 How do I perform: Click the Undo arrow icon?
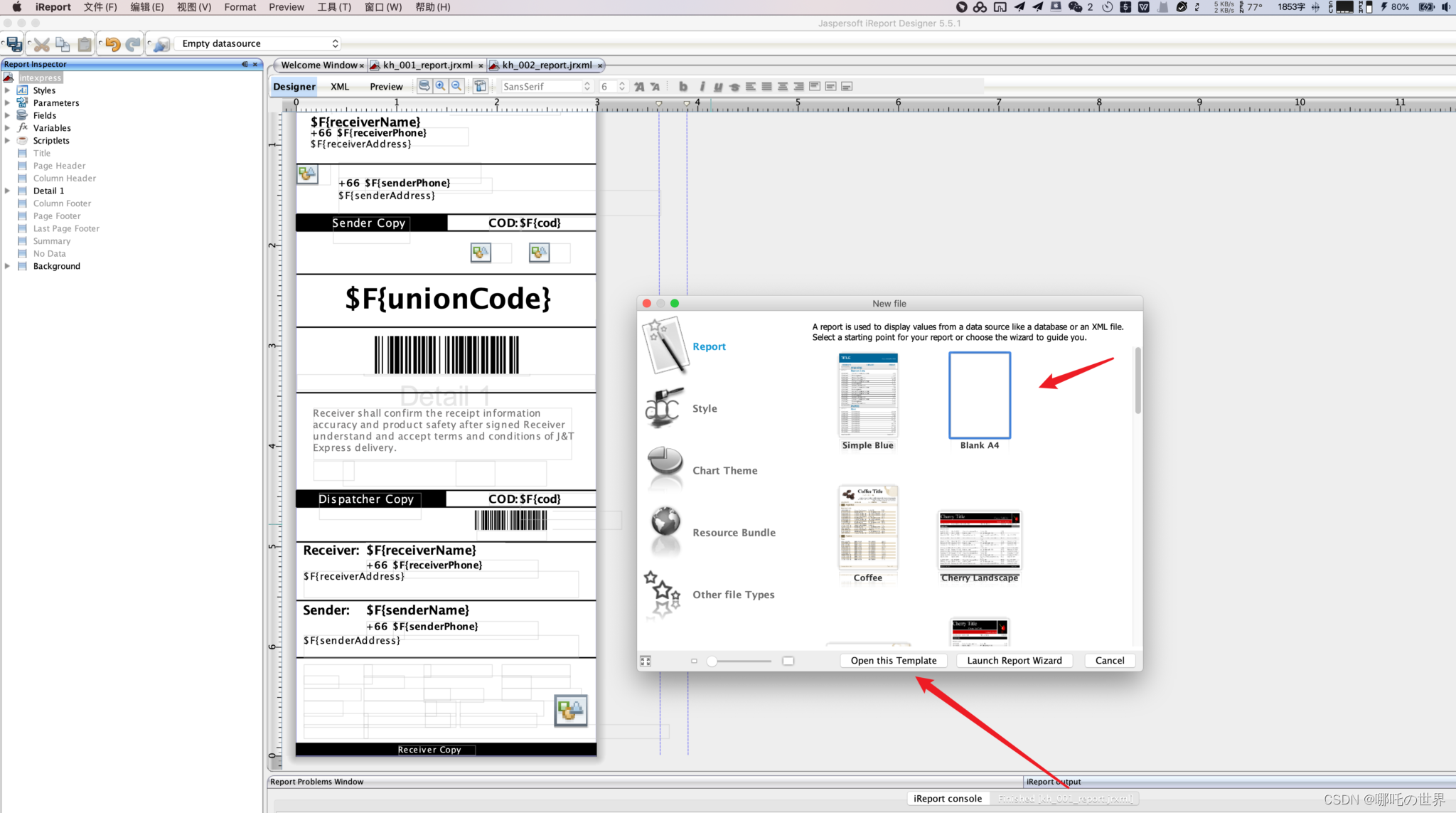tap(112, 44)
